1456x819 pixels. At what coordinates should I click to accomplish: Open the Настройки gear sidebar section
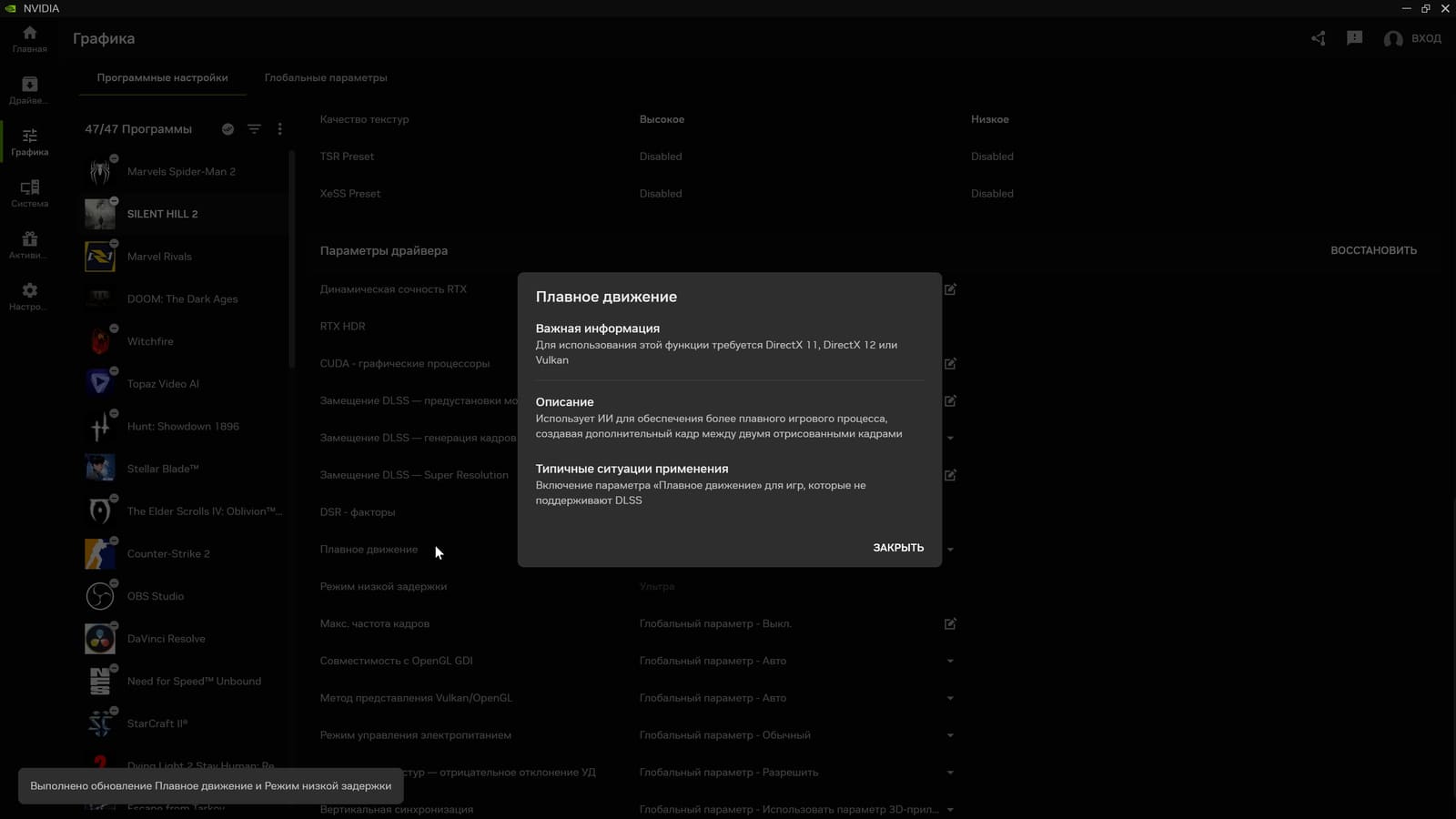29,297
